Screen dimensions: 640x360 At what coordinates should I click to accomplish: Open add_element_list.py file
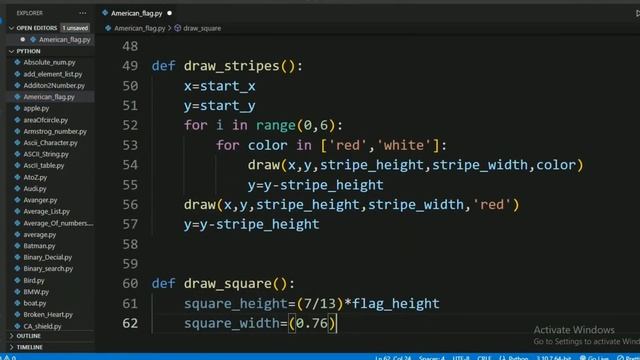click(53, 74)
